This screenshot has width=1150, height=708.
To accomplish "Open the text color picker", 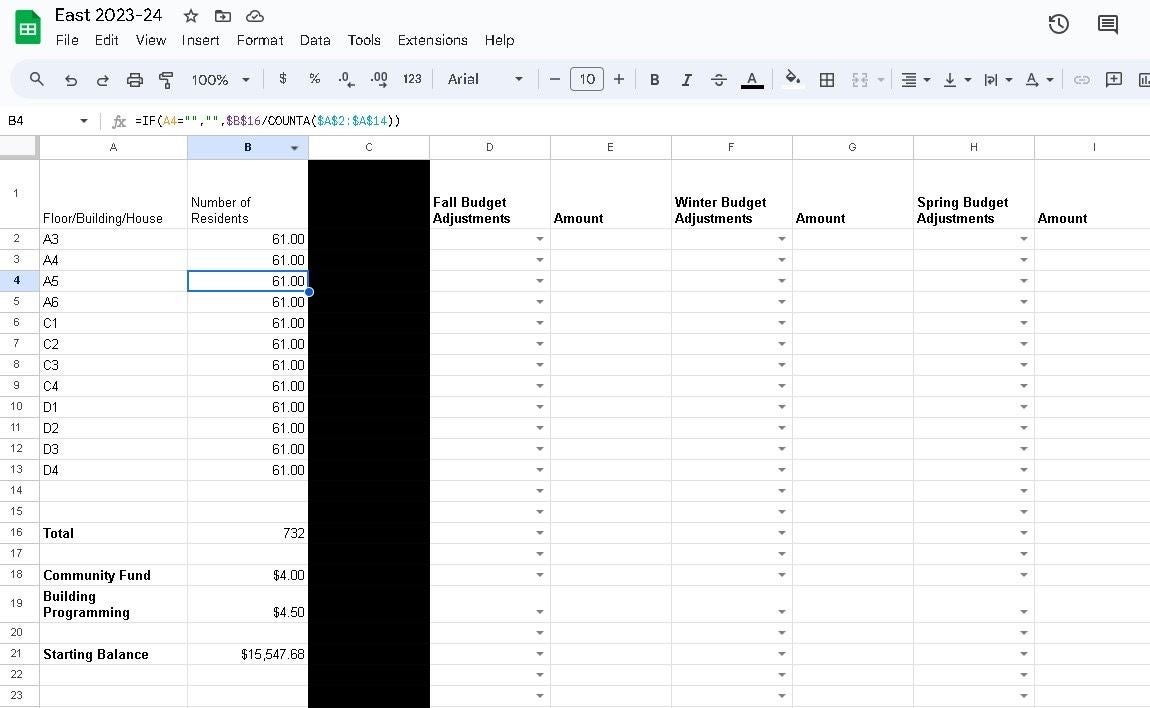I will pos(752,79).
